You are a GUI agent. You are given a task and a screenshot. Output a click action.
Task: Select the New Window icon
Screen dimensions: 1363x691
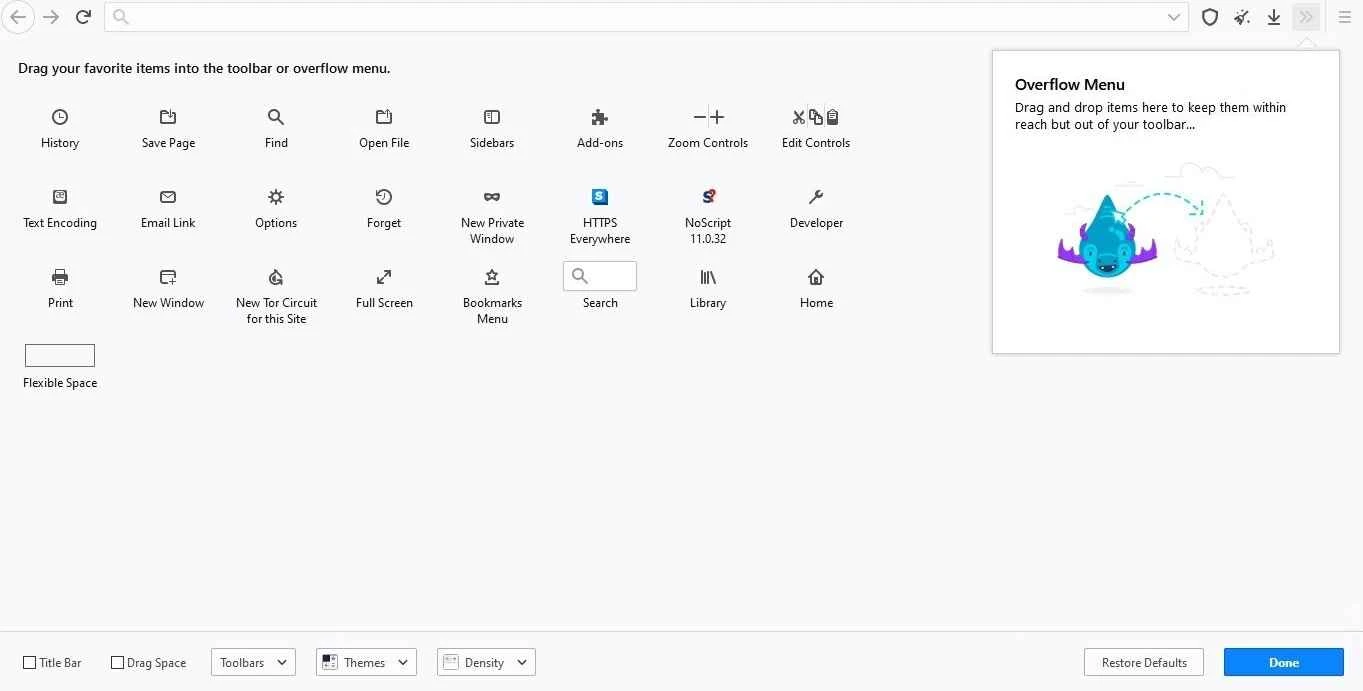click(x=168, y=277)
